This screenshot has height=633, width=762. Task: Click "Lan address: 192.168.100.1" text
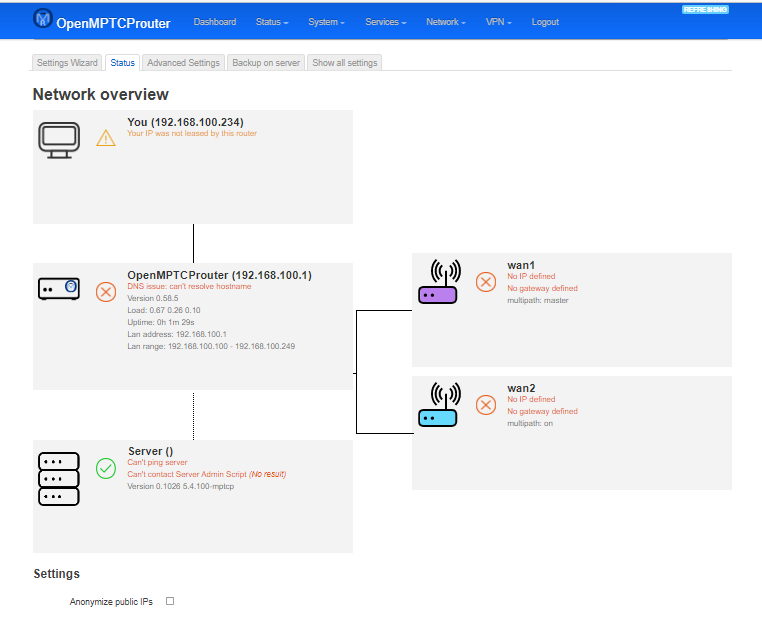coord(177,334)
